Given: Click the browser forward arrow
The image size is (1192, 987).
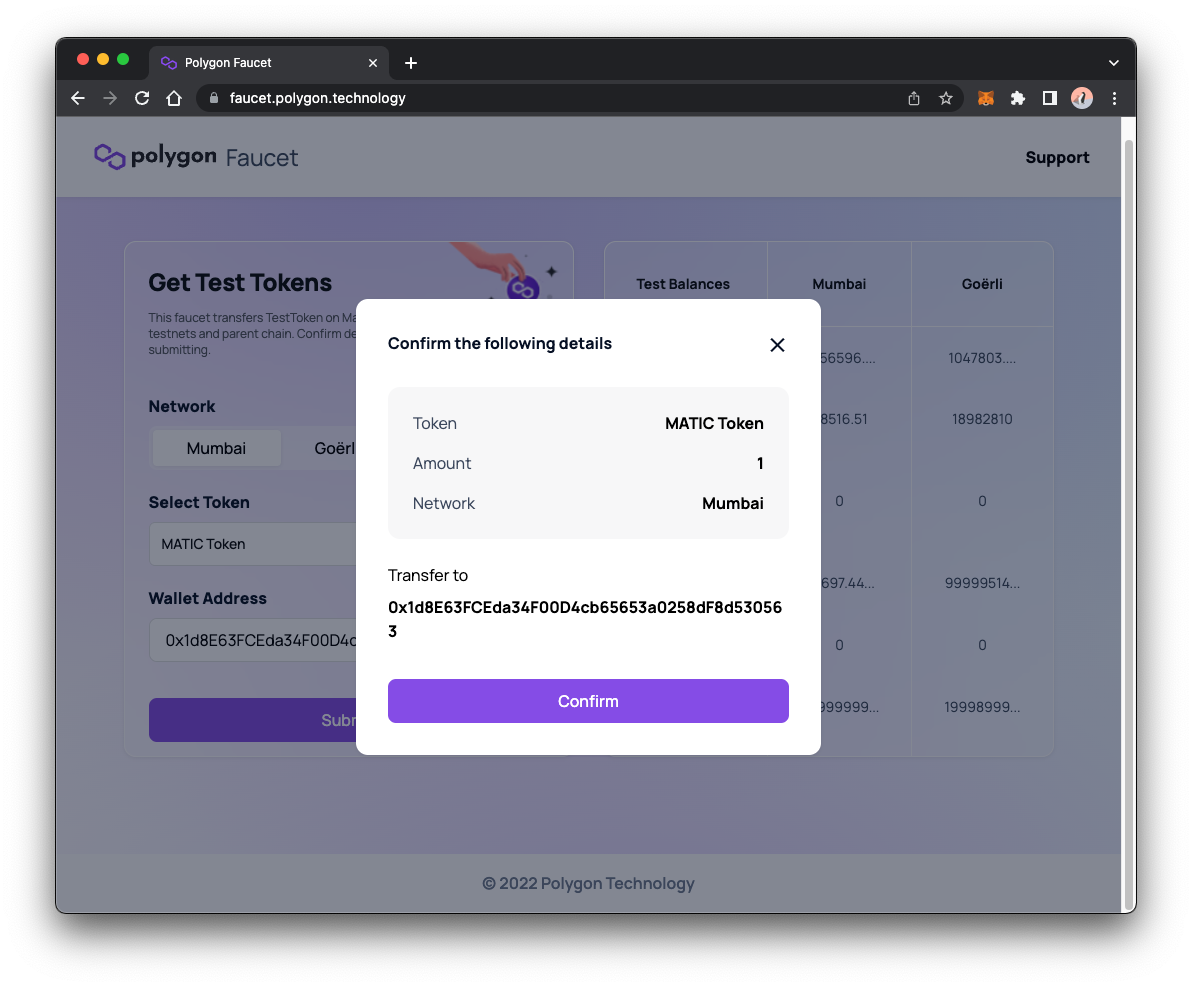Looking at the screenshot, I should 110,98.
